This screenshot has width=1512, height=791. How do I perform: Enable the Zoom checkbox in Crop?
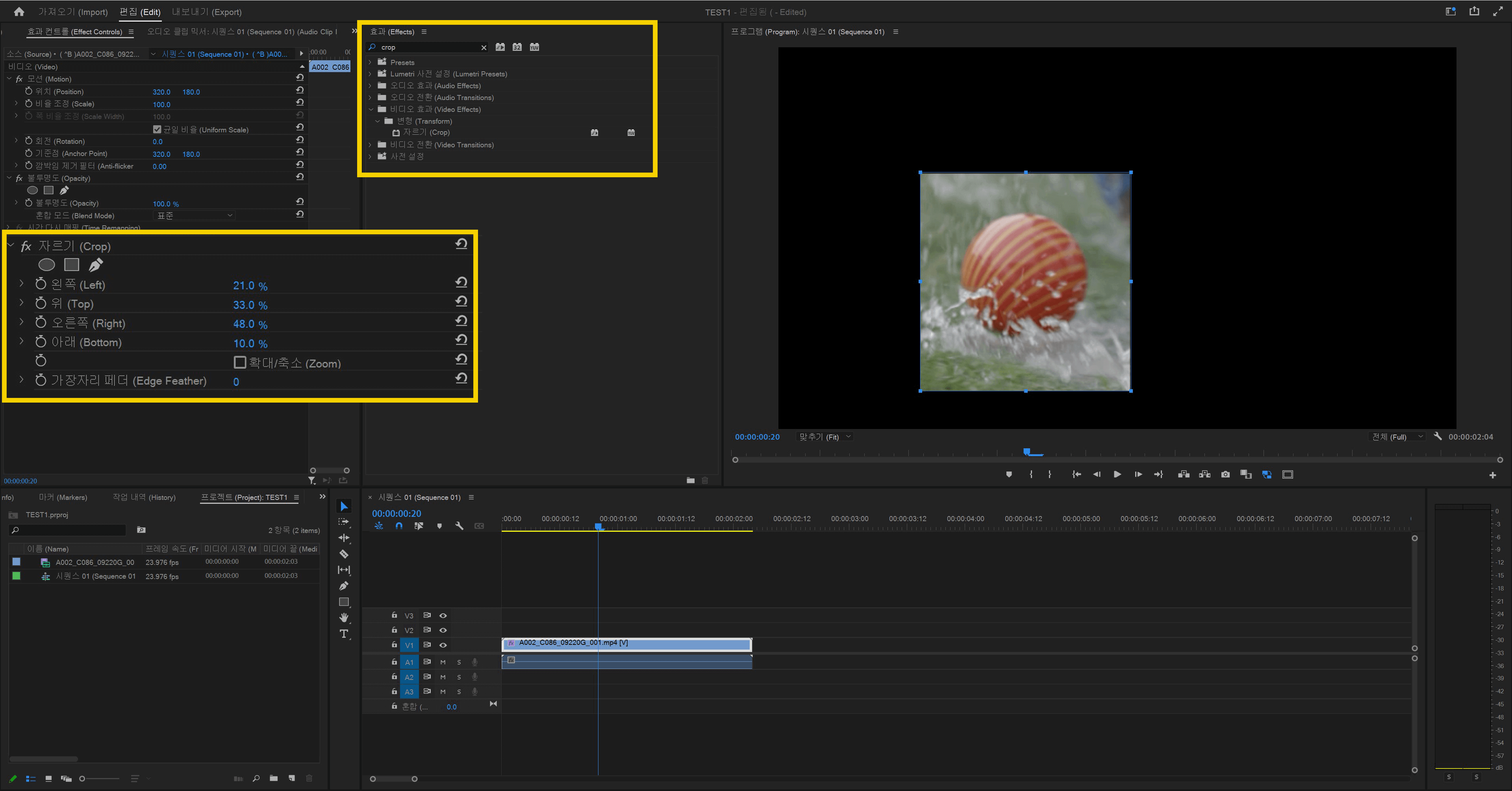(239, 363)
